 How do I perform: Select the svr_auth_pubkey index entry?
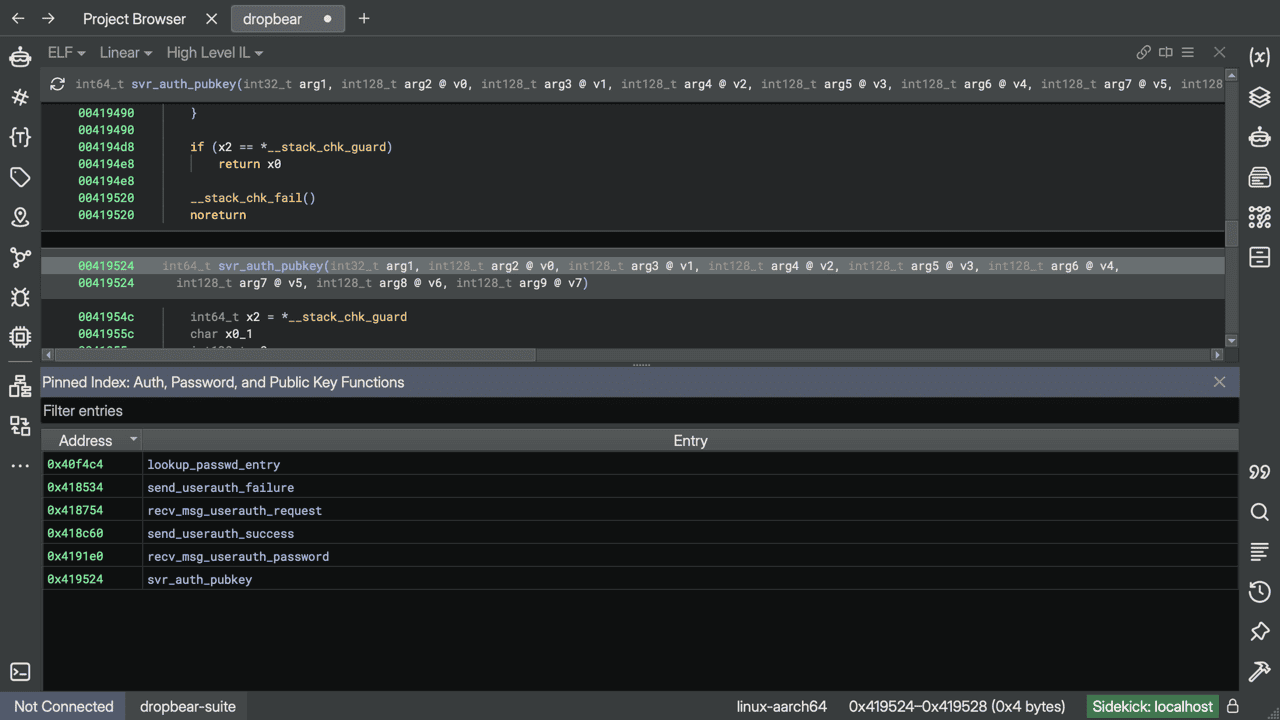[x=640, y=580]
